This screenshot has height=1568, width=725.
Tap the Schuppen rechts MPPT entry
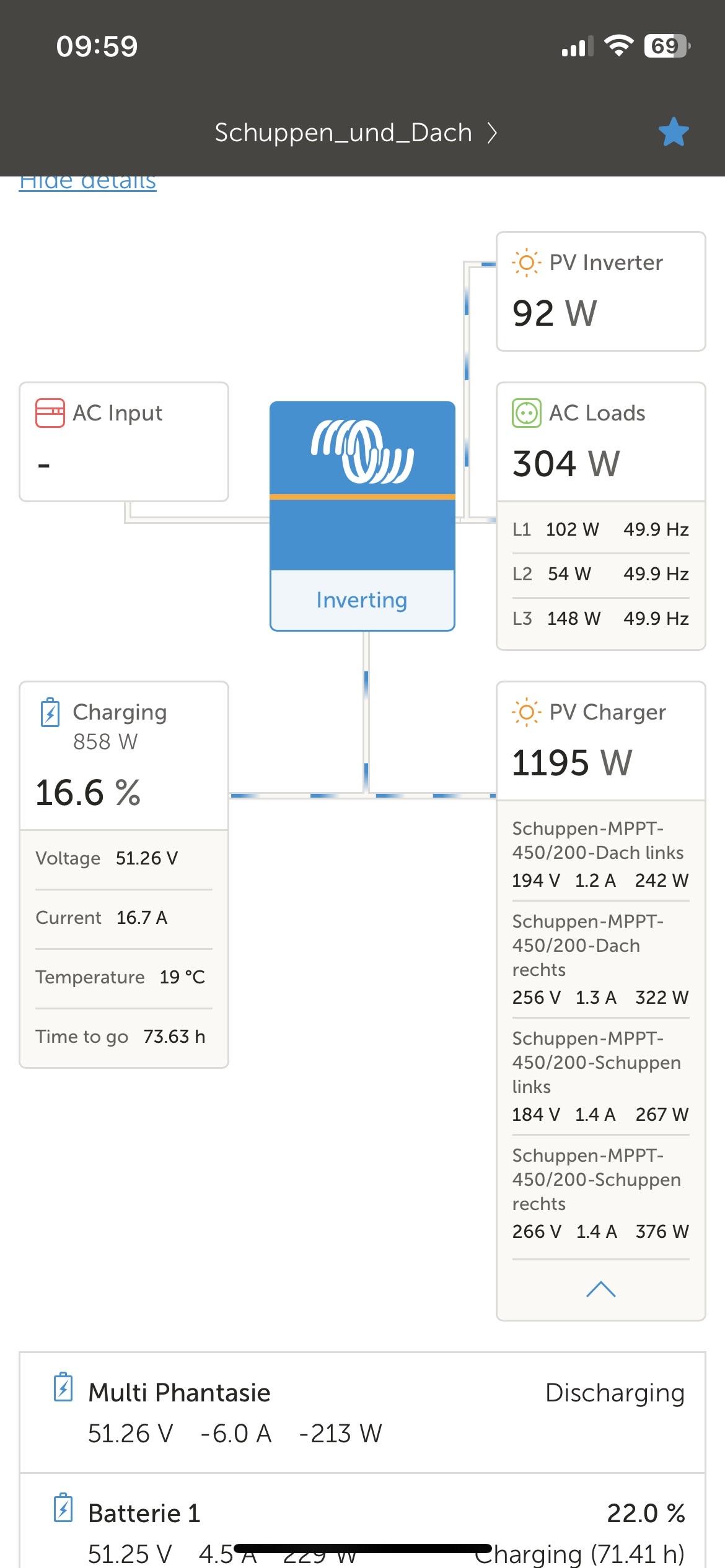(600, 1192)
